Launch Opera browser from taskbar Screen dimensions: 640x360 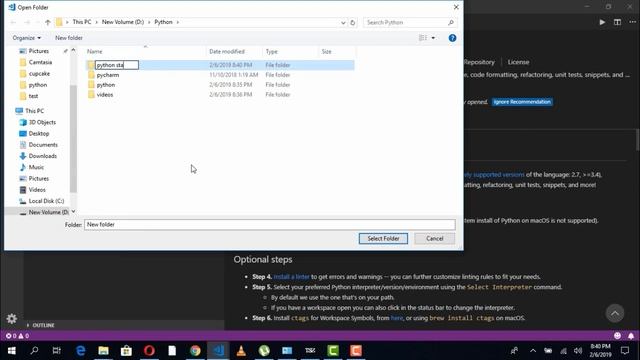149,351
